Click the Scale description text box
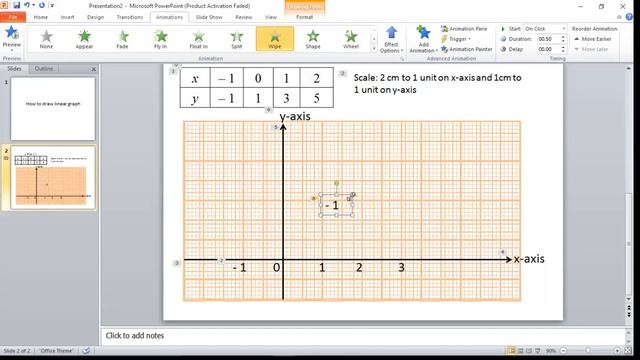640x360 pixels. pyautogui.click(x=437, y=83)
